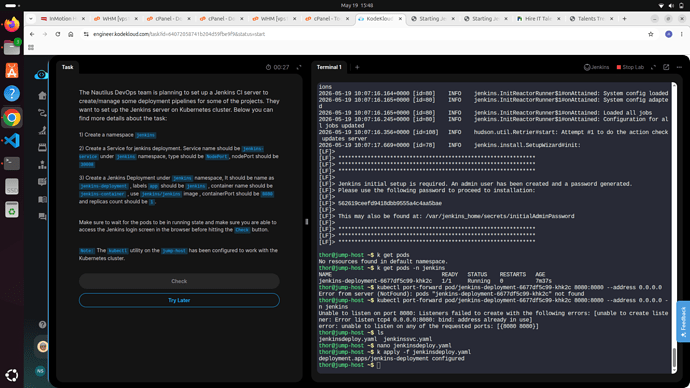The height and width of the screenshot is (388, 690).
Task: Go to the browser home page icon
Action: 70,34
